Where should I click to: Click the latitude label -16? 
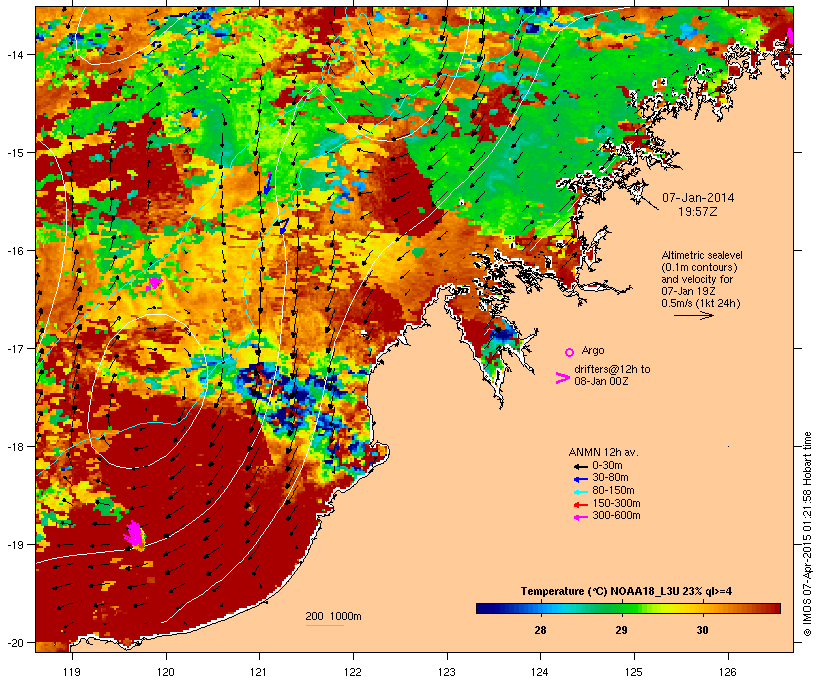pos(15,251)
